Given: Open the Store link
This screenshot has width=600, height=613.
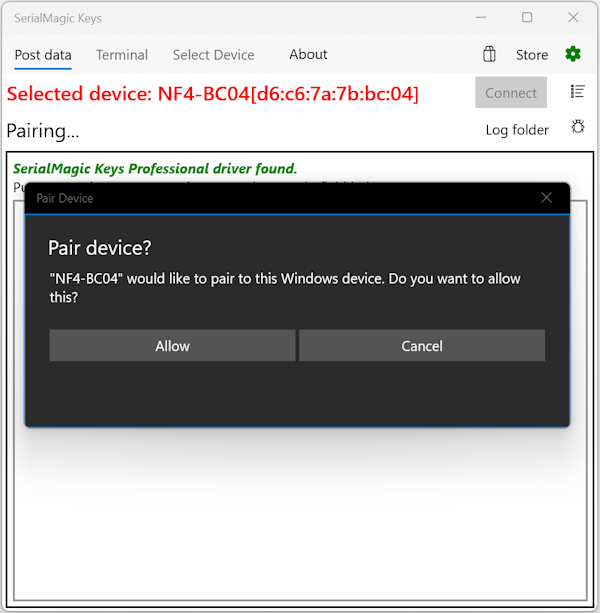Looking at the screenshot, I should click(532, 55).
